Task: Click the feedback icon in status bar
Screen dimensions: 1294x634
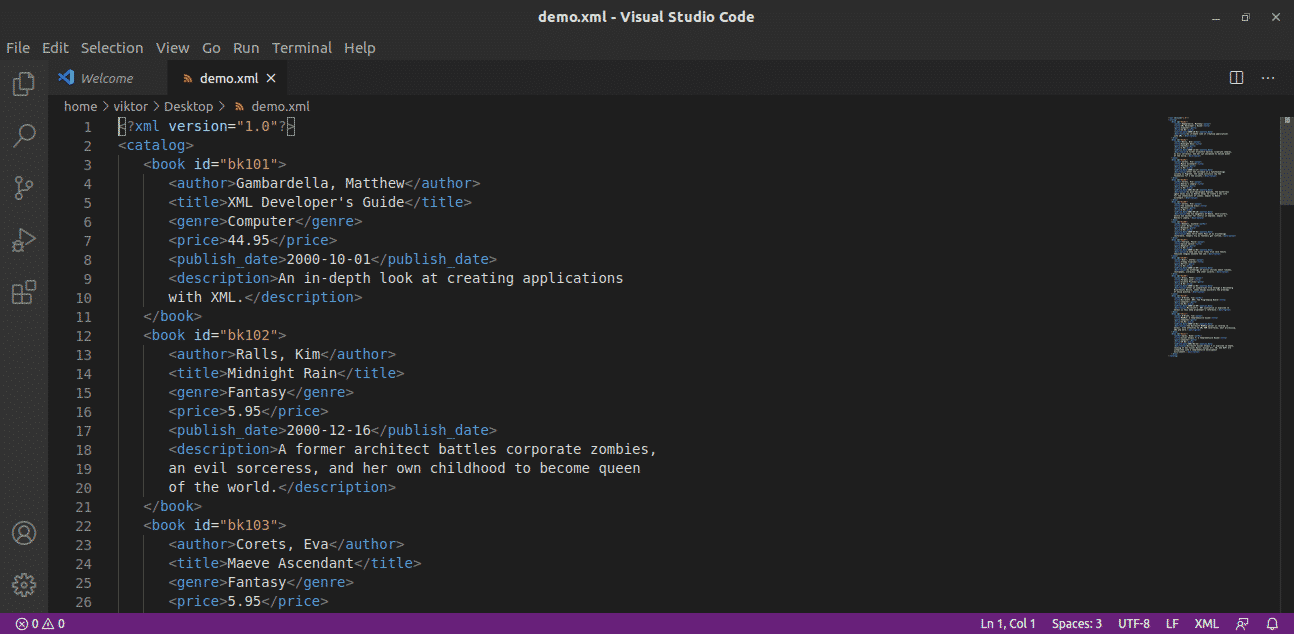Action: coord(1242,624)
